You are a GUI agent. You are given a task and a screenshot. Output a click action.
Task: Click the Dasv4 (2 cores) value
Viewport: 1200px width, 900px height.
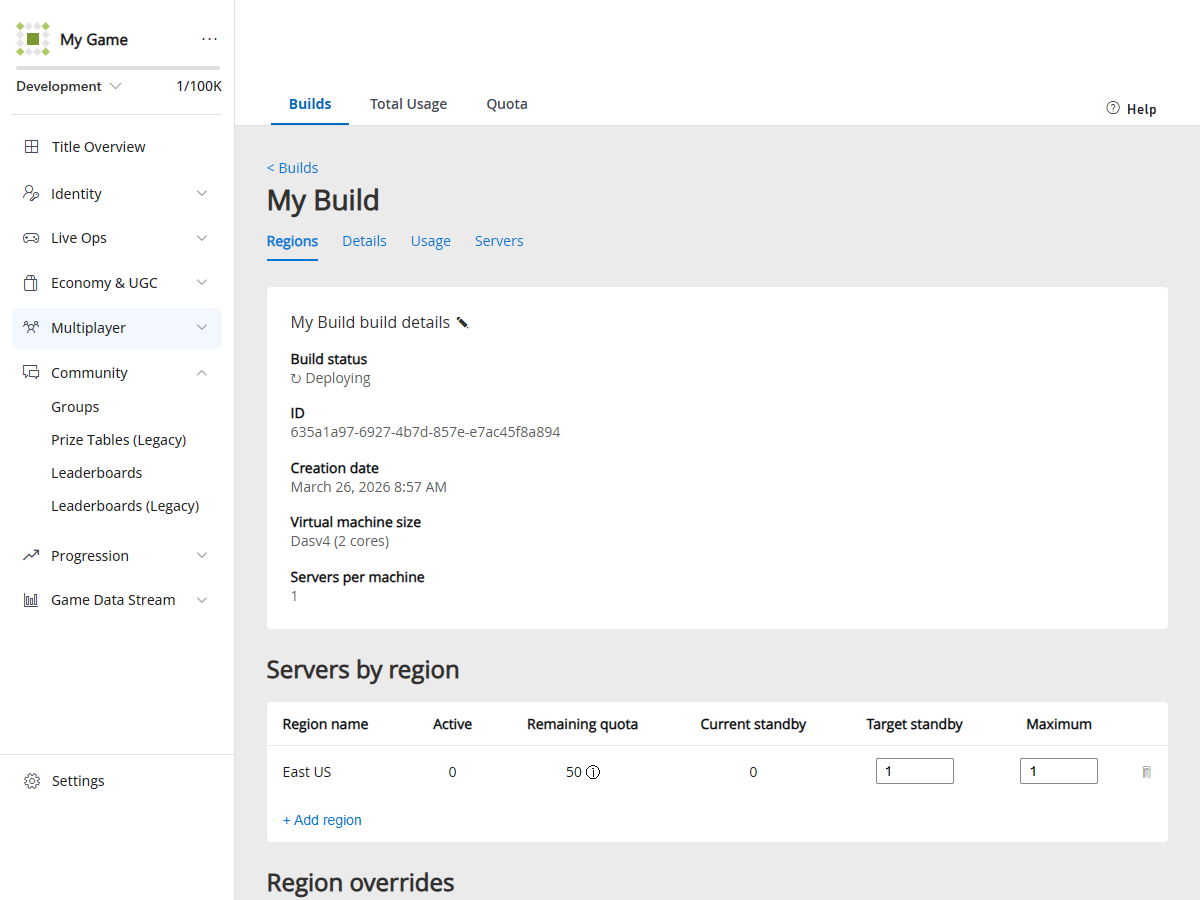(340, 541)
